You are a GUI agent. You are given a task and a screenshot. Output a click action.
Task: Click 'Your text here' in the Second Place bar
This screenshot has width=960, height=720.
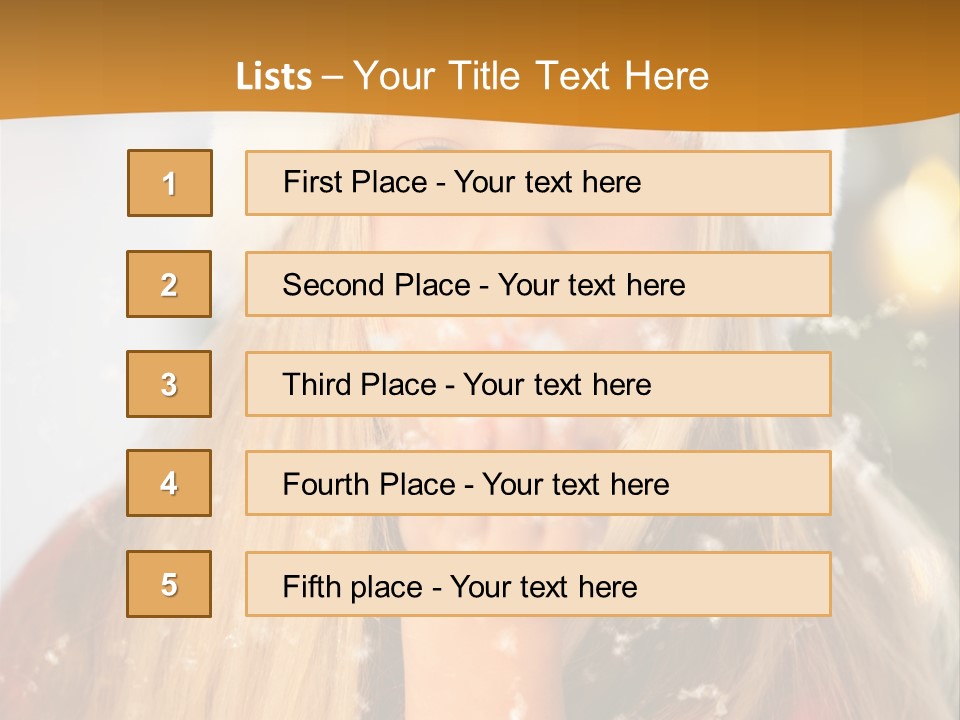(x=591, y=285)
